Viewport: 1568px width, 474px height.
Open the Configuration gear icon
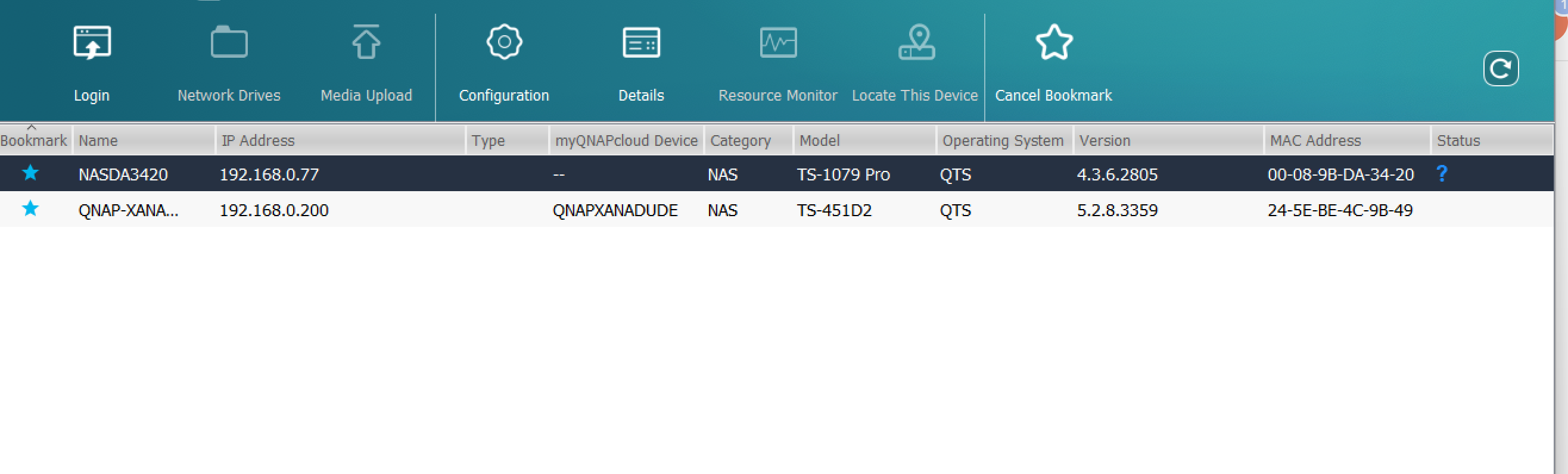click(x=504, y=43)
